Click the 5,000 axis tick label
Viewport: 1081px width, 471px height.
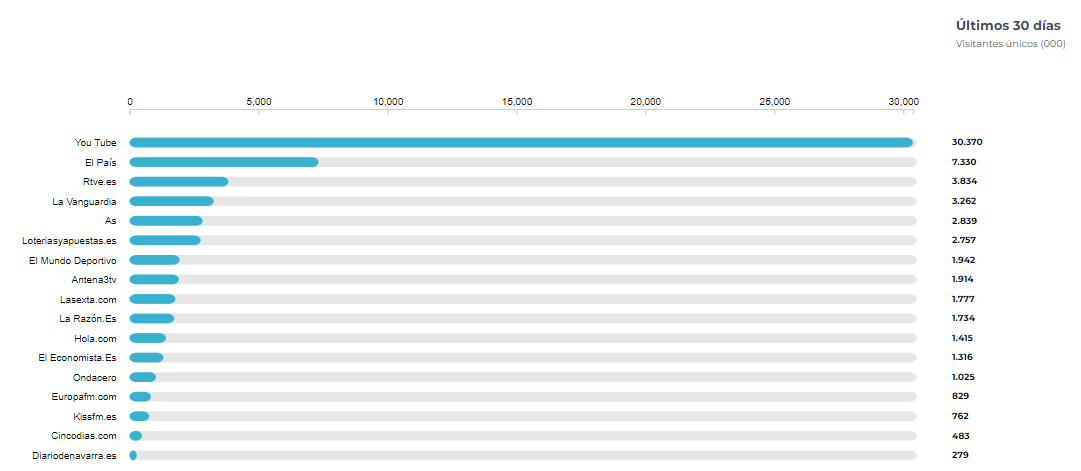[259, 102]
